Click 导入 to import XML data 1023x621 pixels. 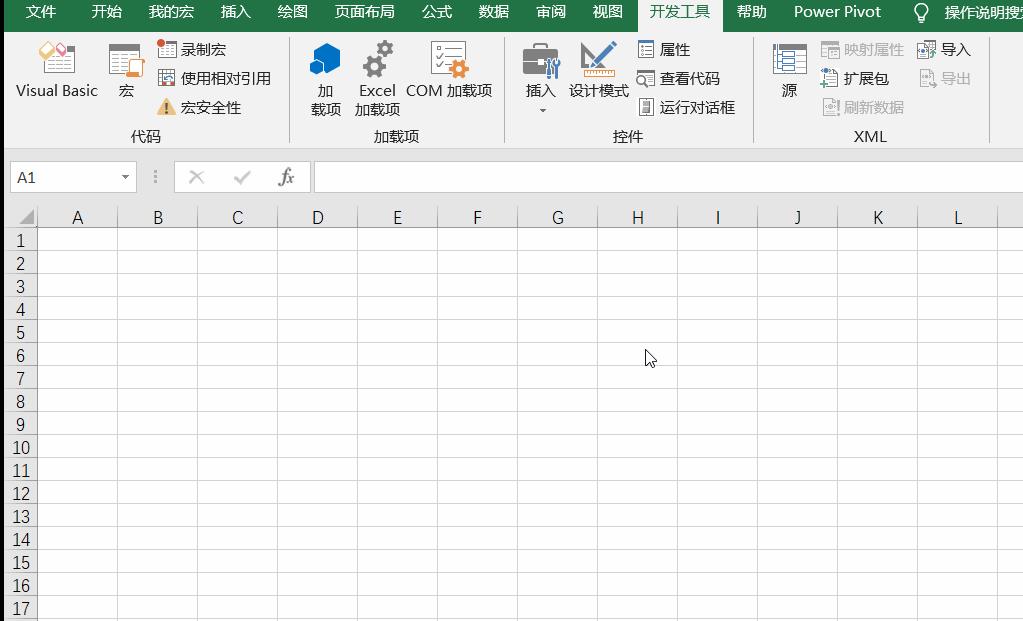(x=943, y=49)
